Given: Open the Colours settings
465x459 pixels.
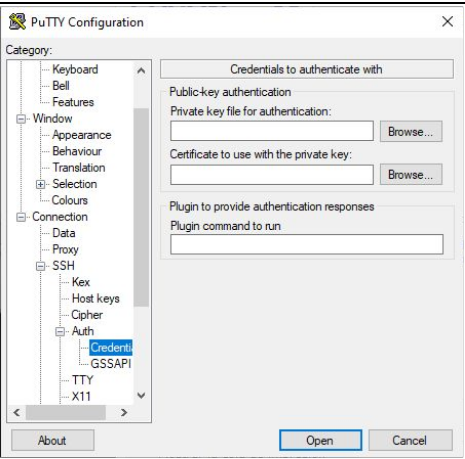Looking at the screenshot, I should tap(70, 200).
